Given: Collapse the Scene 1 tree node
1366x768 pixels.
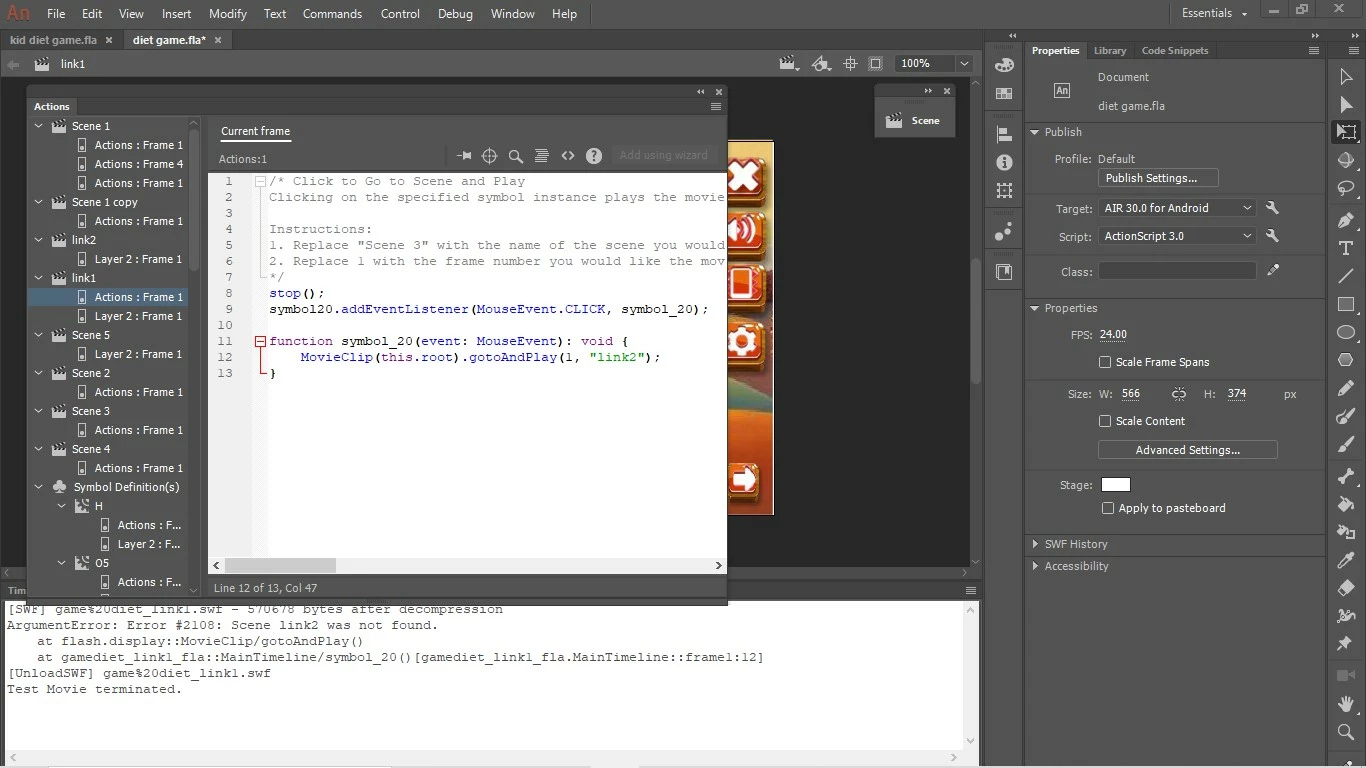Looking at the screenshot, I should point(39,126).
